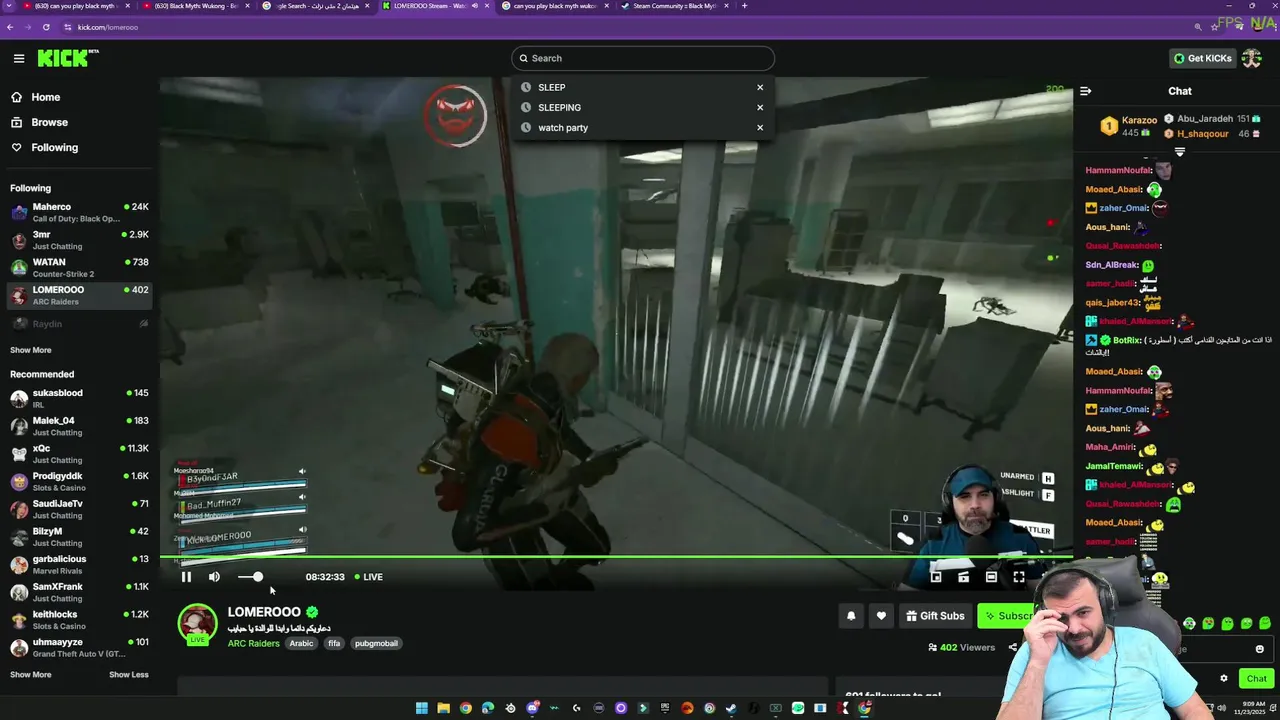Click the green stream progress bar

tap(616, 557)
